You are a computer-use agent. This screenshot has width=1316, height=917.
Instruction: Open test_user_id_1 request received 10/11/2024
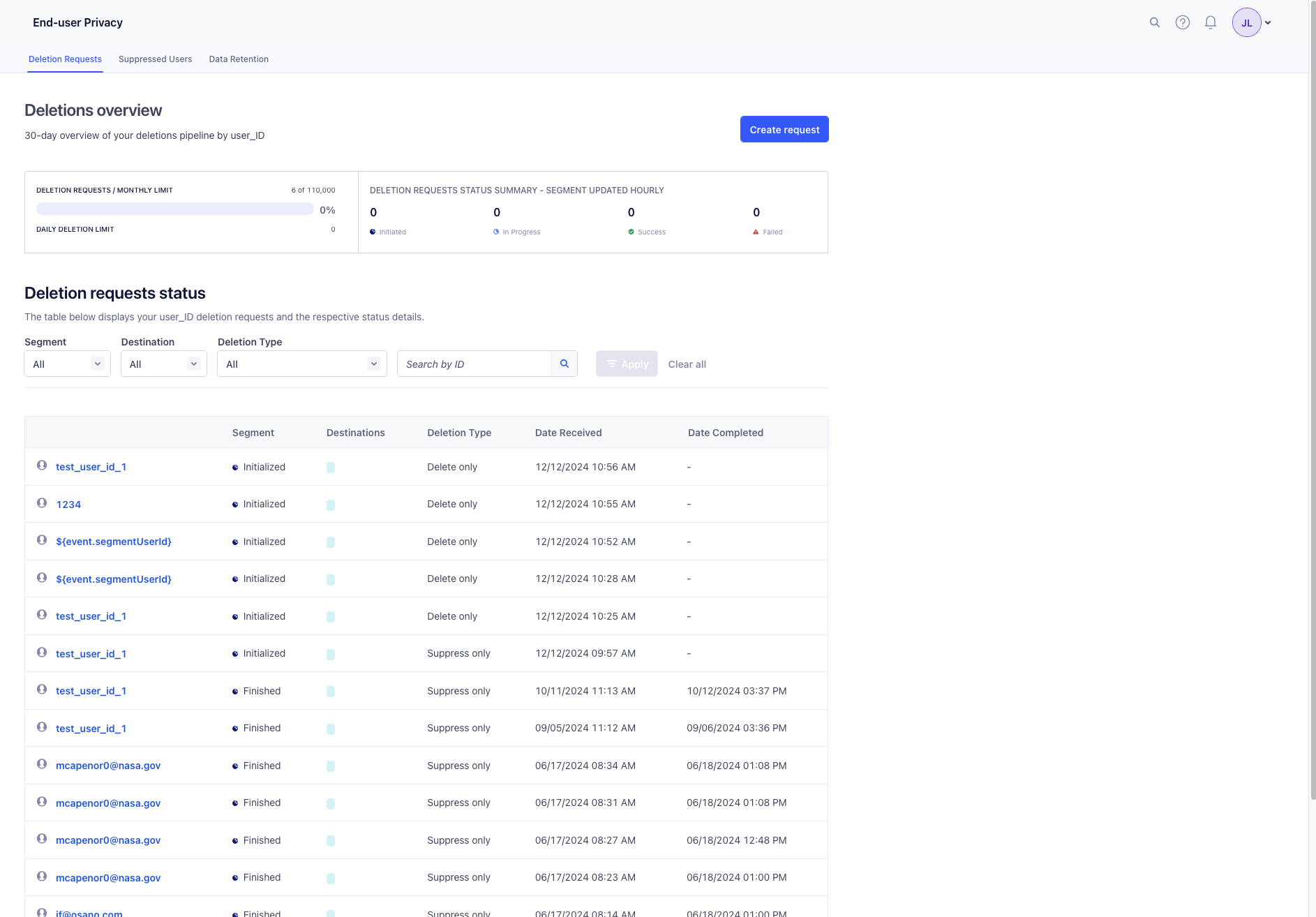tap(91, 691)
